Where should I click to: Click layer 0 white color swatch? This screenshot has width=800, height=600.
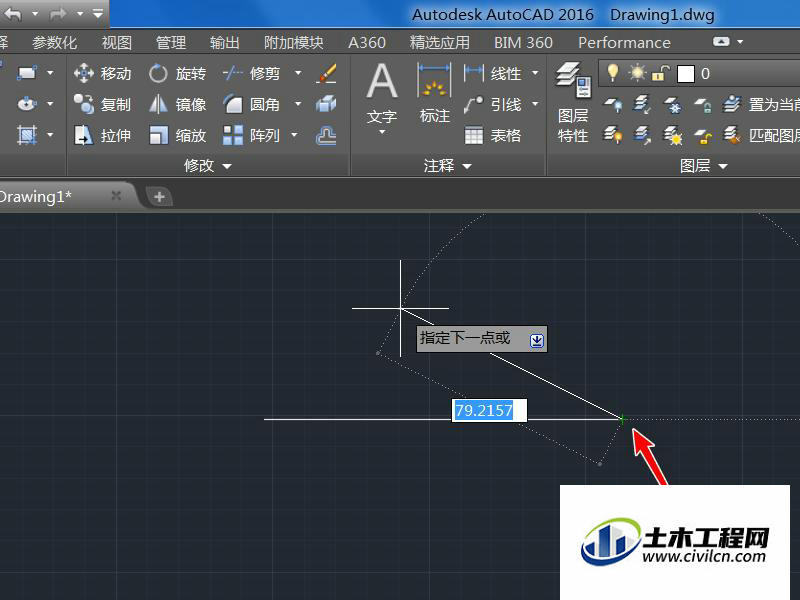click(x=685, y=74)
